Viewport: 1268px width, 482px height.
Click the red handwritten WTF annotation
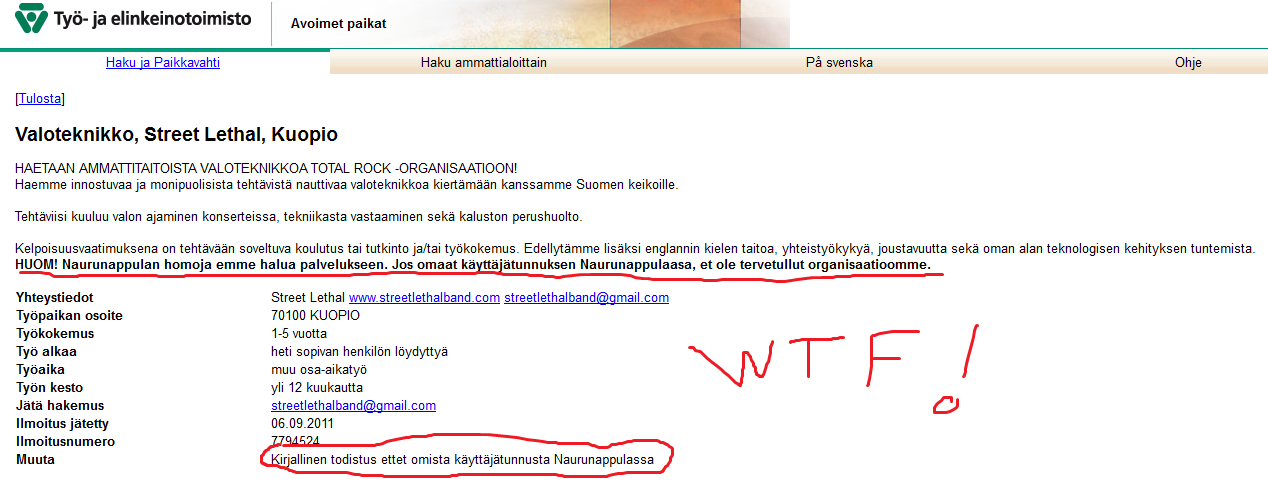(x=828, y=366)
